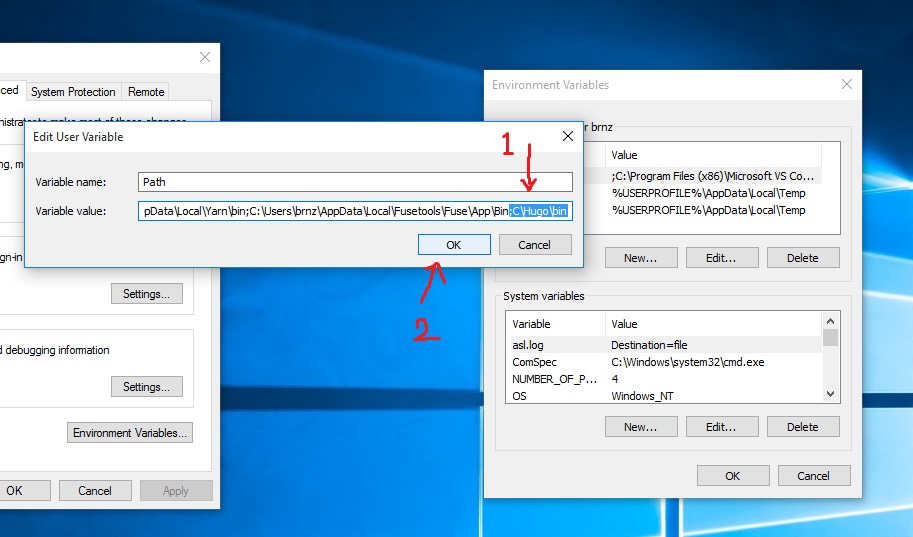Confirm Edit User Variable with OK
This screenshot has height=537, width=913.
[x=454, y=245]
